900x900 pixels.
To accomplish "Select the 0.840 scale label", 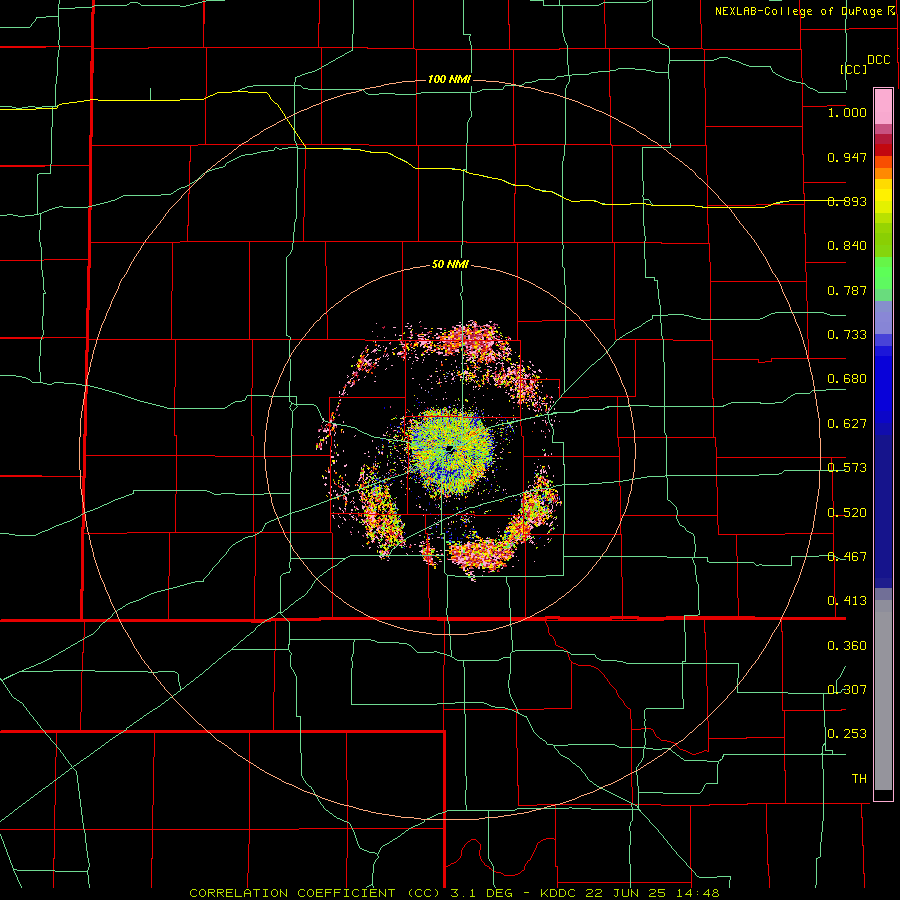I will [x=847, y=246].
